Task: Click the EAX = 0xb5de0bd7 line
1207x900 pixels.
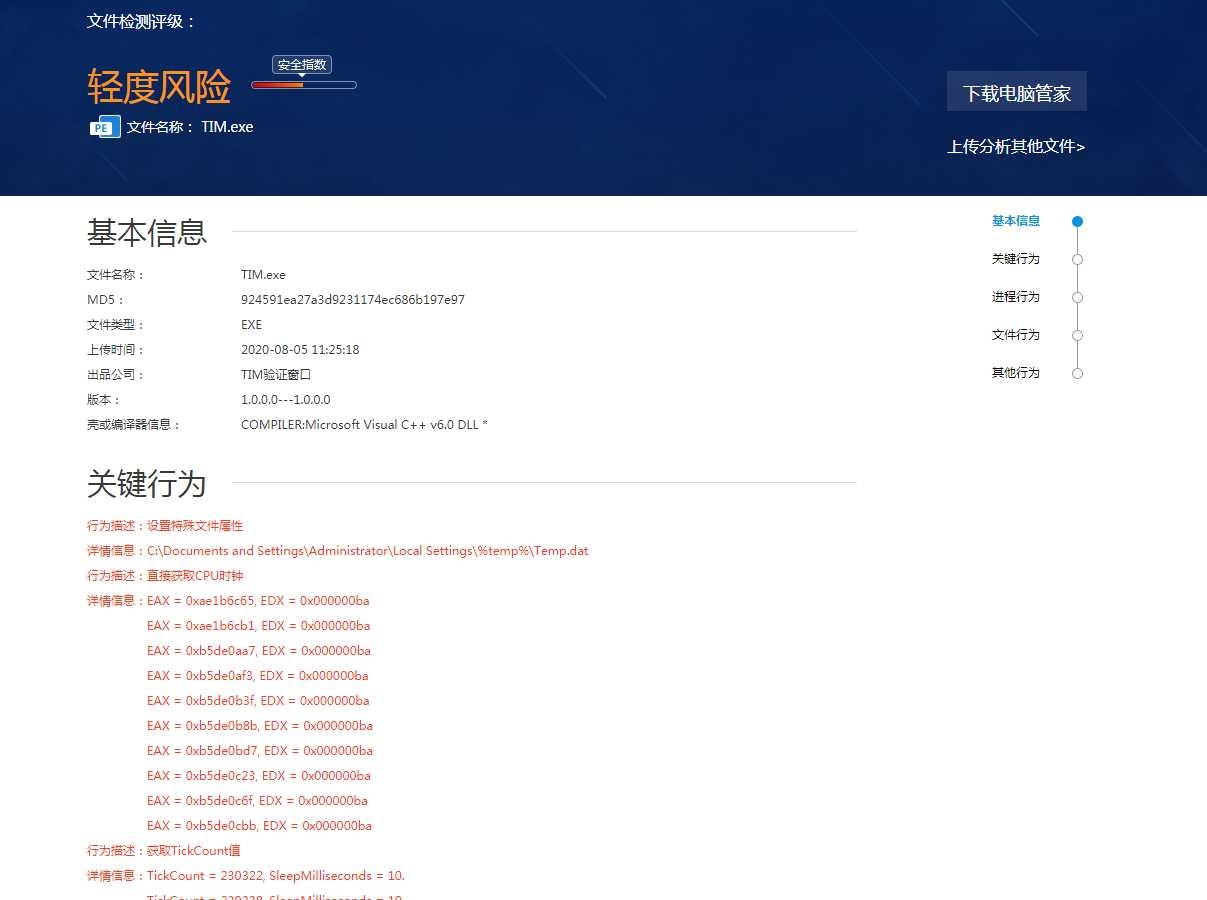Action: (x=260, y=751)
